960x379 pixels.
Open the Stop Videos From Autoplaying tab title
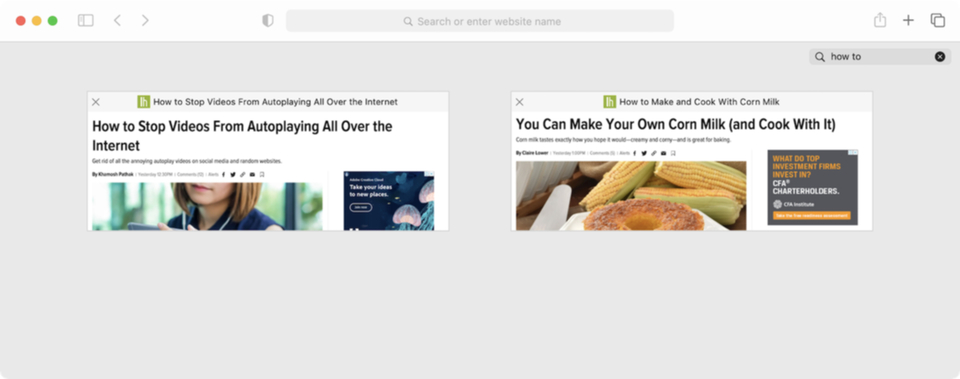tap(276, 102)
